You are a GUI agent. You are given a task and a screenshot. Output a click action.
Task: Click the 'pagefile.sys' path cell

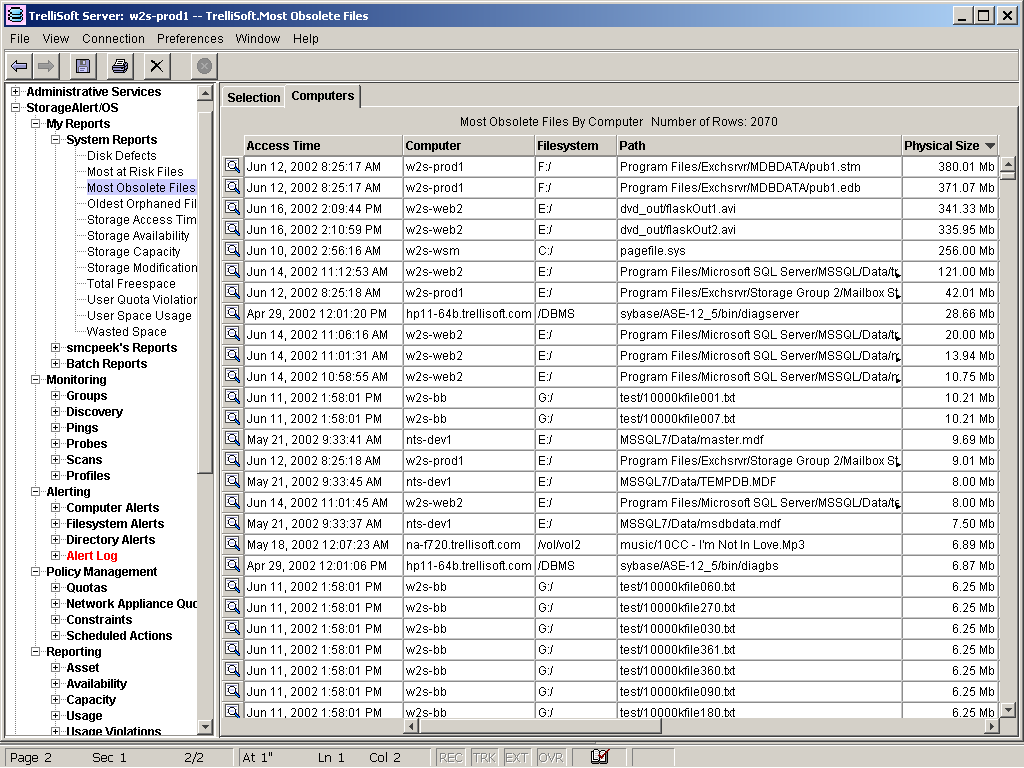759,250
